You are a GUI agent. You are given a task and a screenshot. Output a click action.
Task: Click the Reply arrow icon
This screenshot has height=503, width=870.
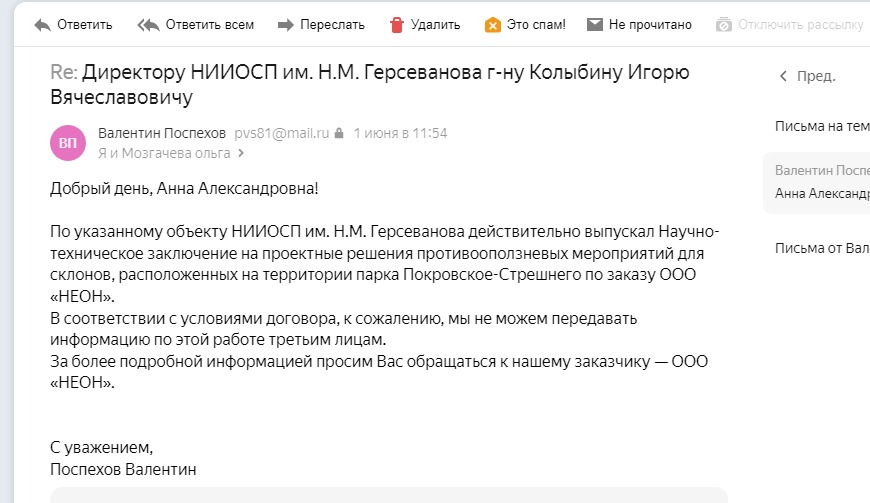click(42, 25)
